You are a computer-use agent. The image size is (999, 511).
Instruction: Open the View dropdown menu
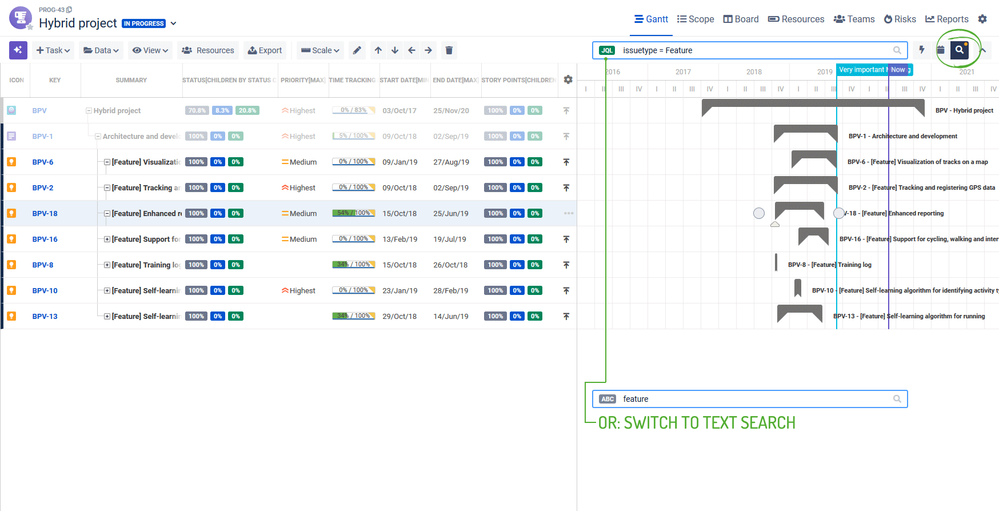[151, 50]
